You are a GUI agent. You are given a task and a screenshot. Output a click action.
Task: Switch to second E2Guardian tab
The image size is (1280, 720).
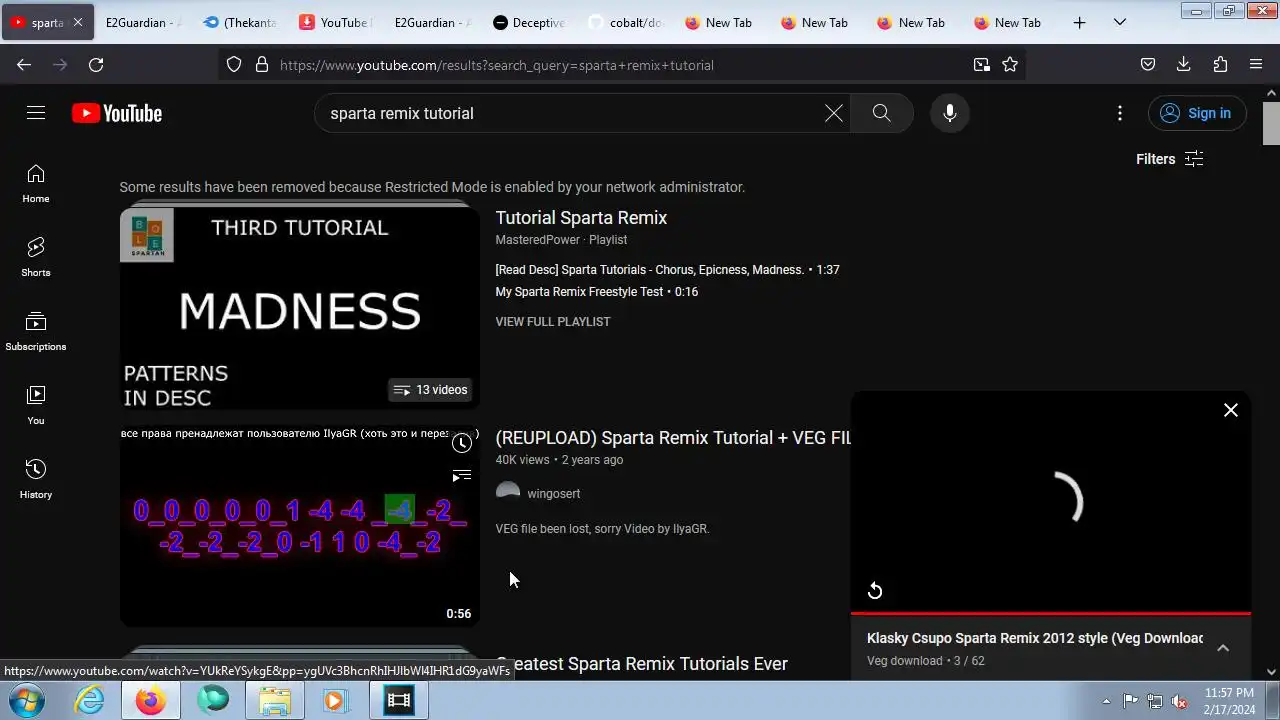432,22
